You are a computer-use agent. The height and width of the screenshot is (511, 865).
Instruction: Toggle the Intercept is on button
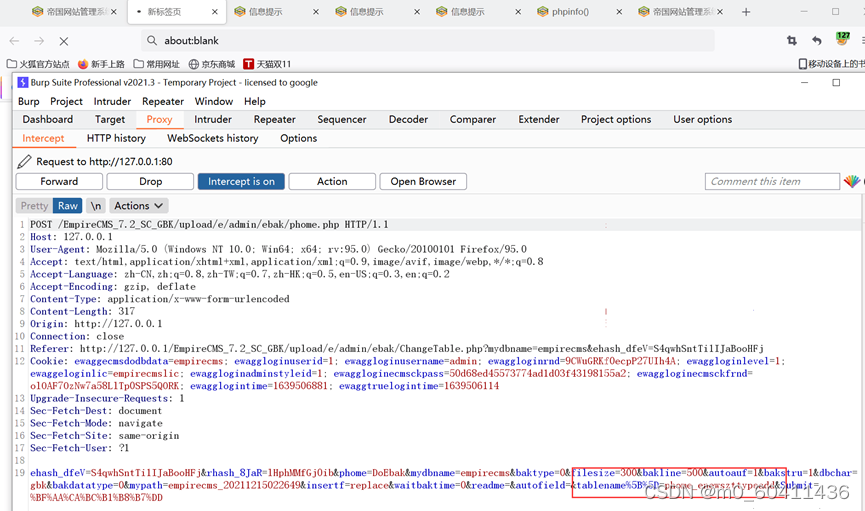coord(241,182)
